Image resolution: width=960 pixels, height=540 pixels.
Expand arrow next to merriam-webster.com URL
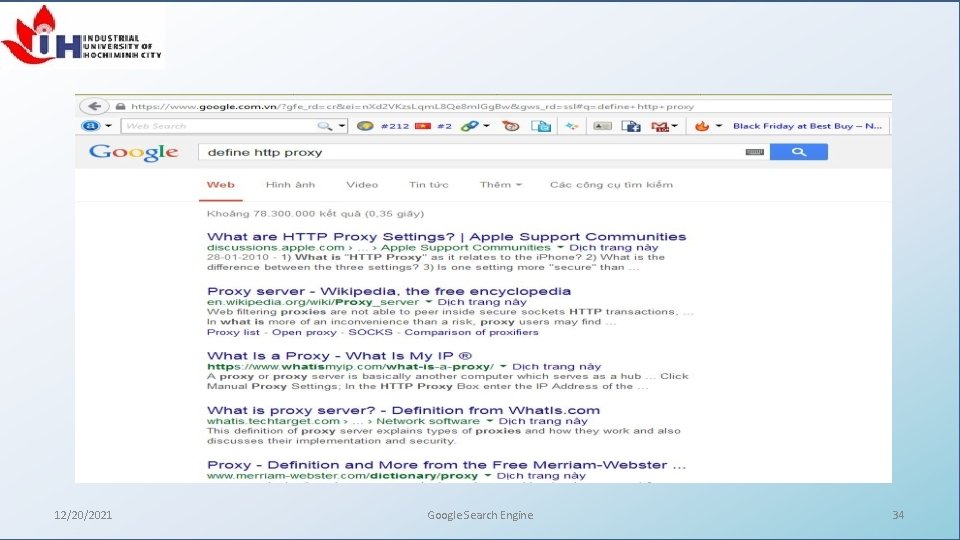coord(488,476)
